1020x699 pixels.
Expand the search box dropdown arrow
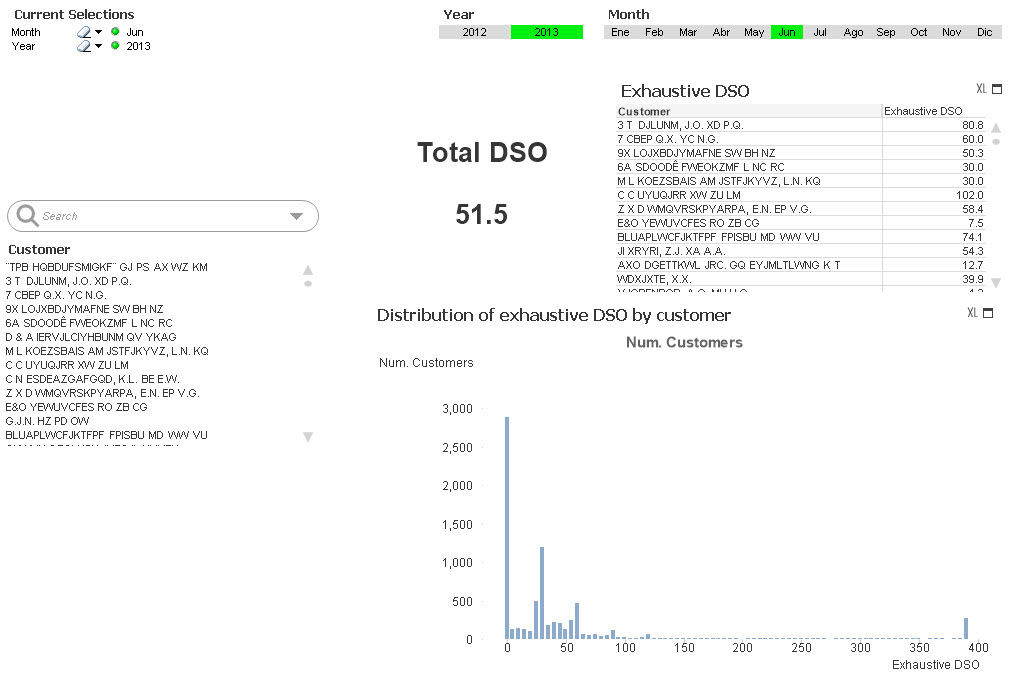(x=296, y=216)
